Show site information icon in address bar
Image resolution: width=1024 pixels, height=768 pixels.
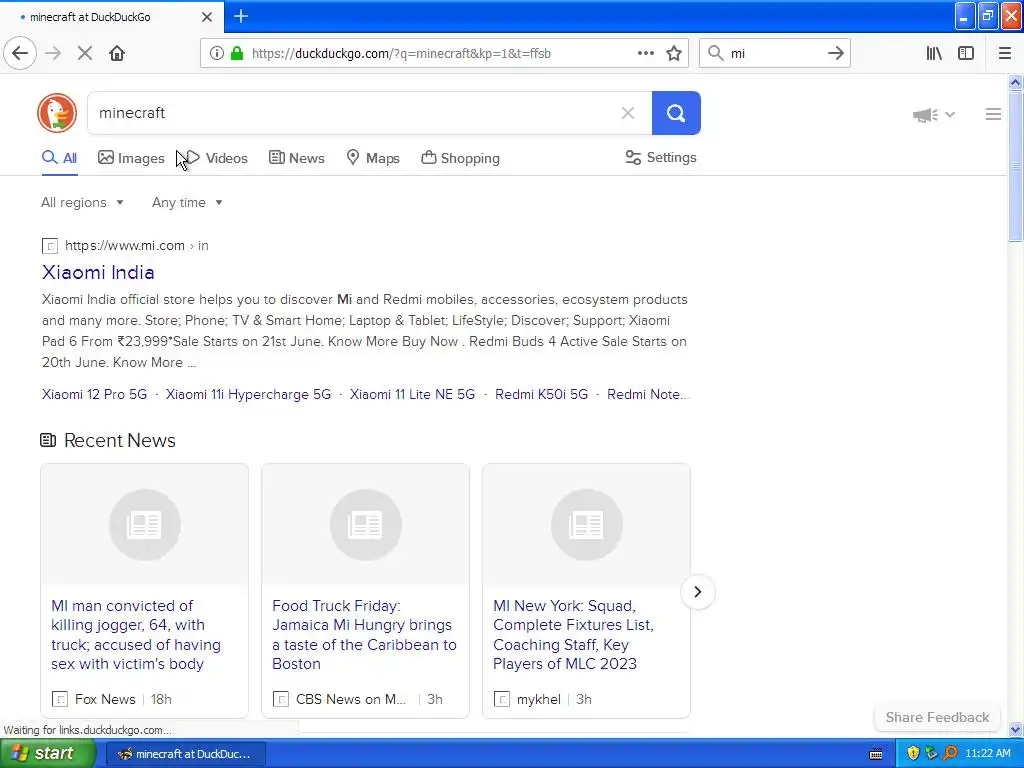[x=216, y=54]
